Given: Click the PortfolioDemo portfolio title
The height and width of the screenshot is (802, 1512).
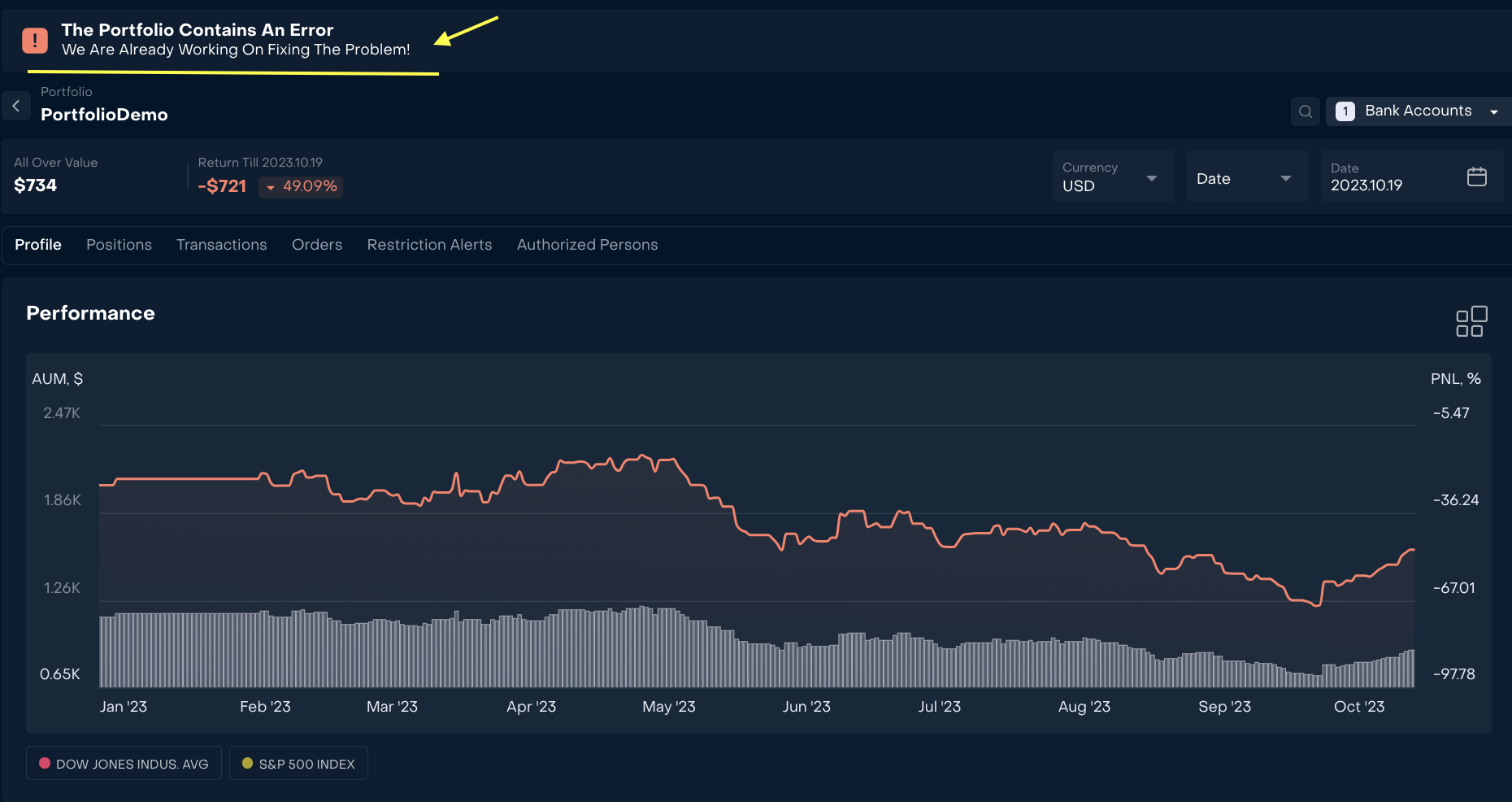Looking at the screenshot, I should [x=104, y=115].
